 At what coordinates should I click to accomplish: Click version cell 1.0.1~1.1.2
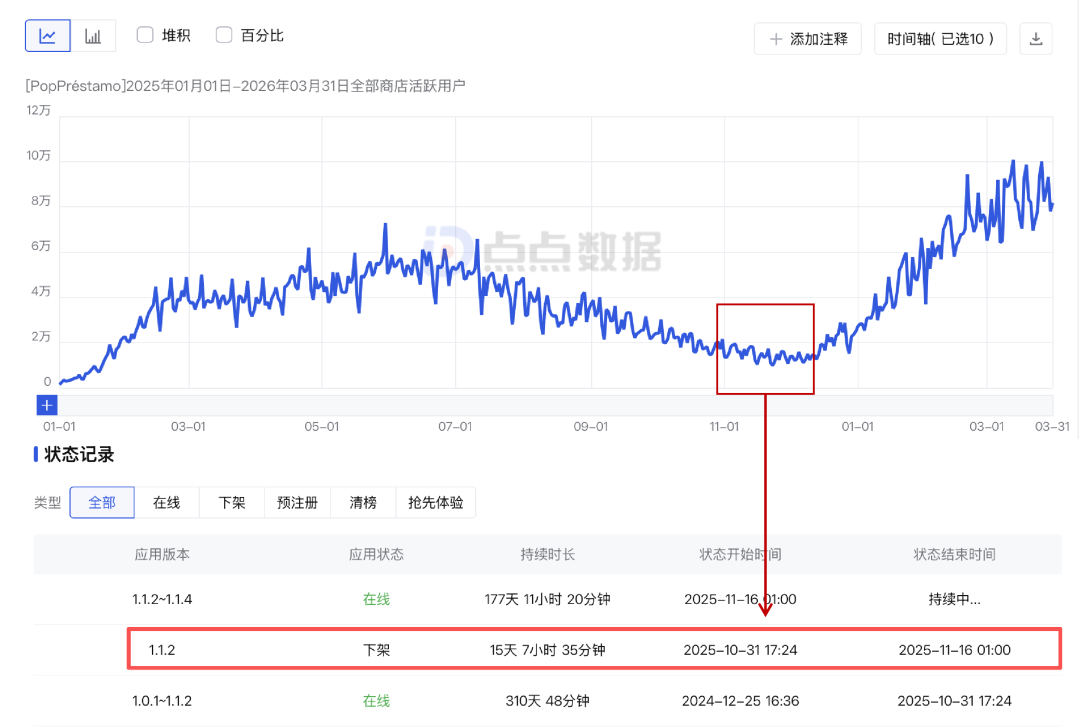(162, 701)
